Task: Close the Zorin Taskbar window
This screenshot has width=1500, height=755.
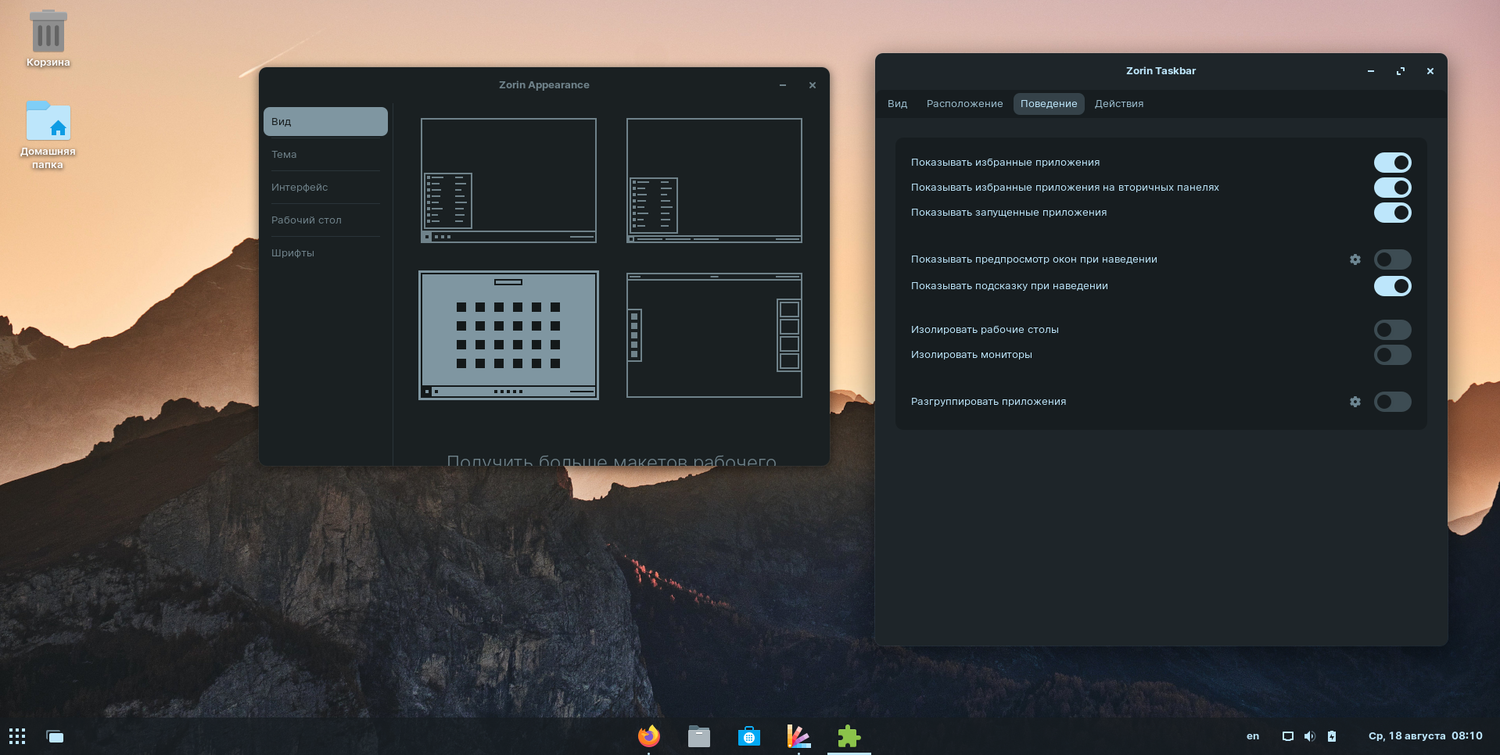Action: point(1430,71)
